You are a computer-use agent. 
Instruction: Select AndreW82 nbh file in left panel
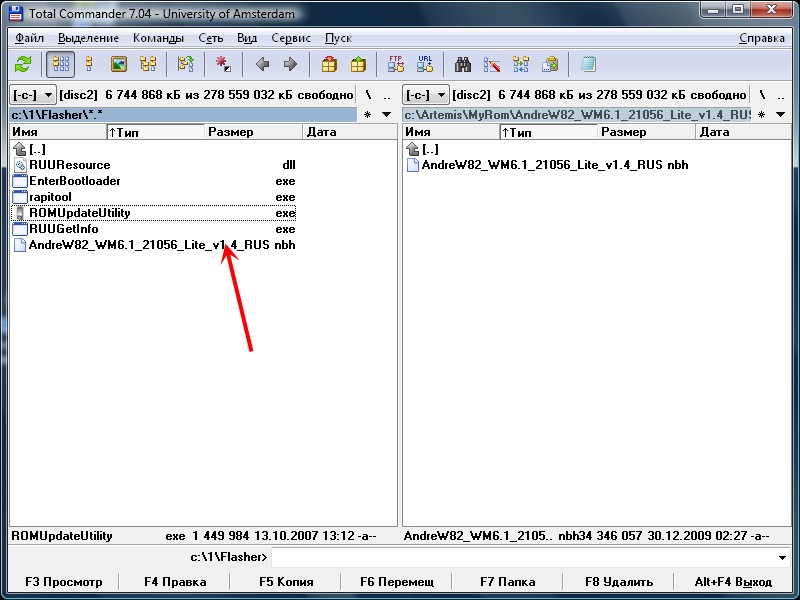click(154, 245)
